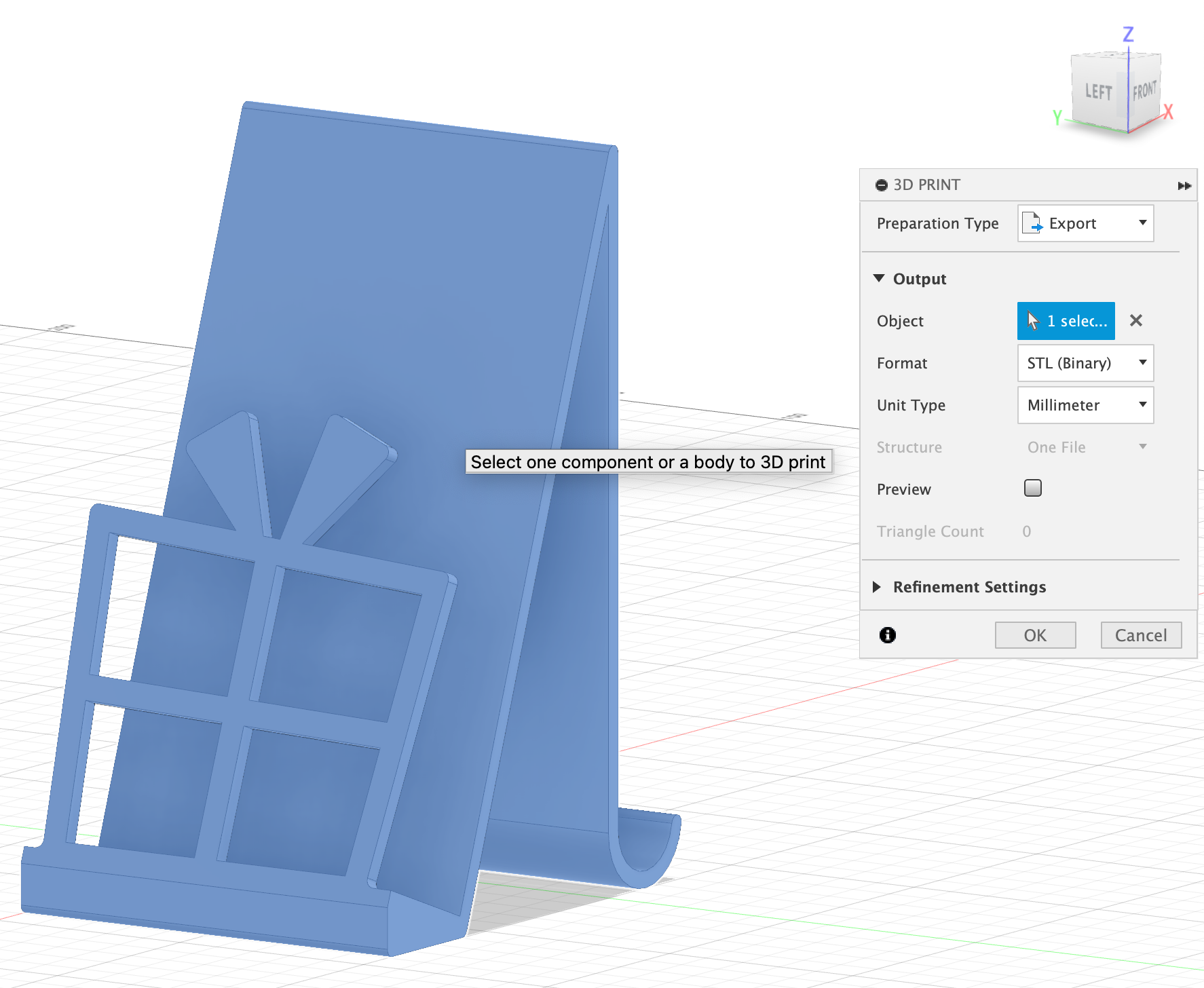Expand the 3D Print dialog double-arrow
The width and height of the screenshot is (1204, 988).
1184,186
